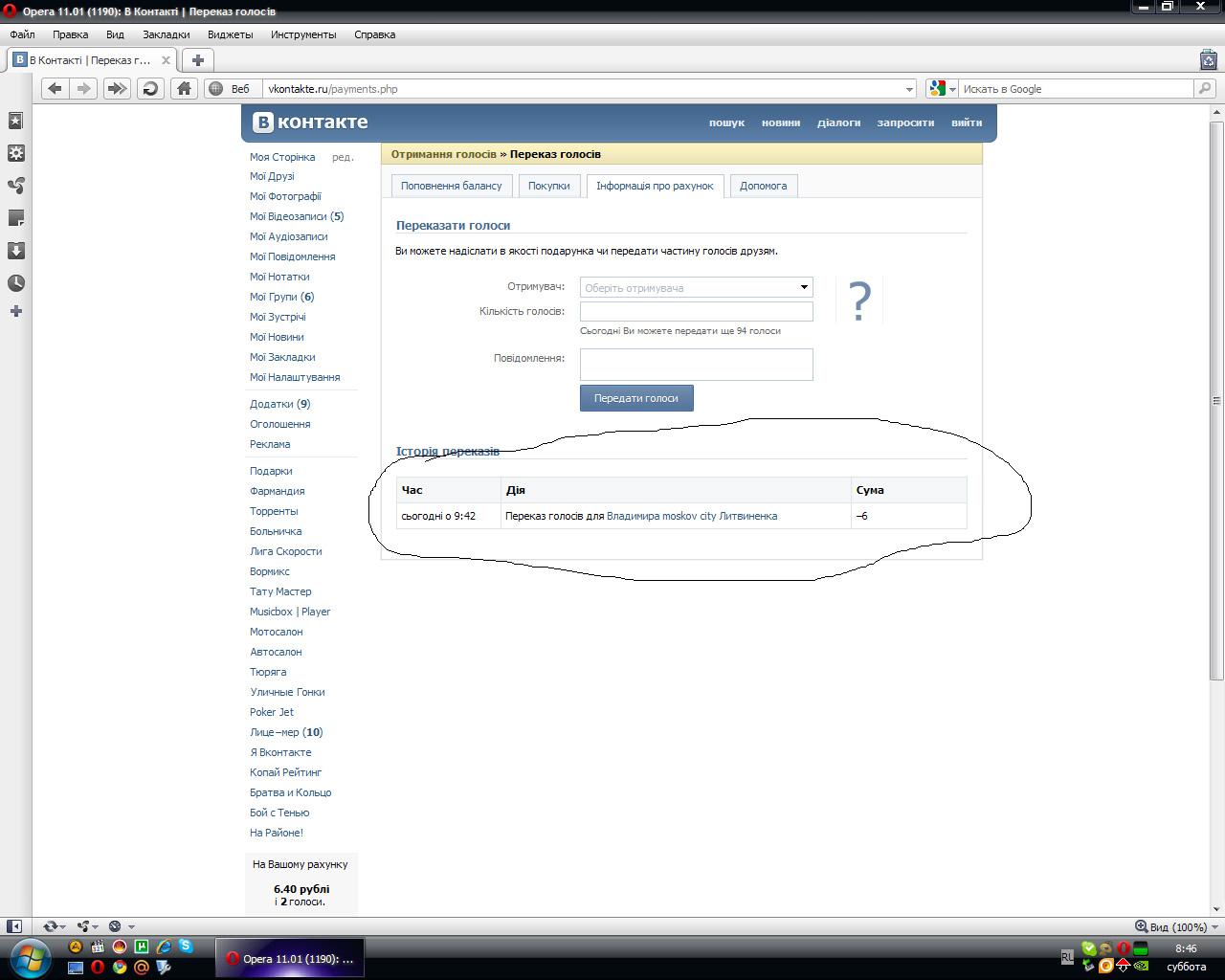Open пошук in the header
This screenshot has height=980, width=1225.
coord(726,122)
